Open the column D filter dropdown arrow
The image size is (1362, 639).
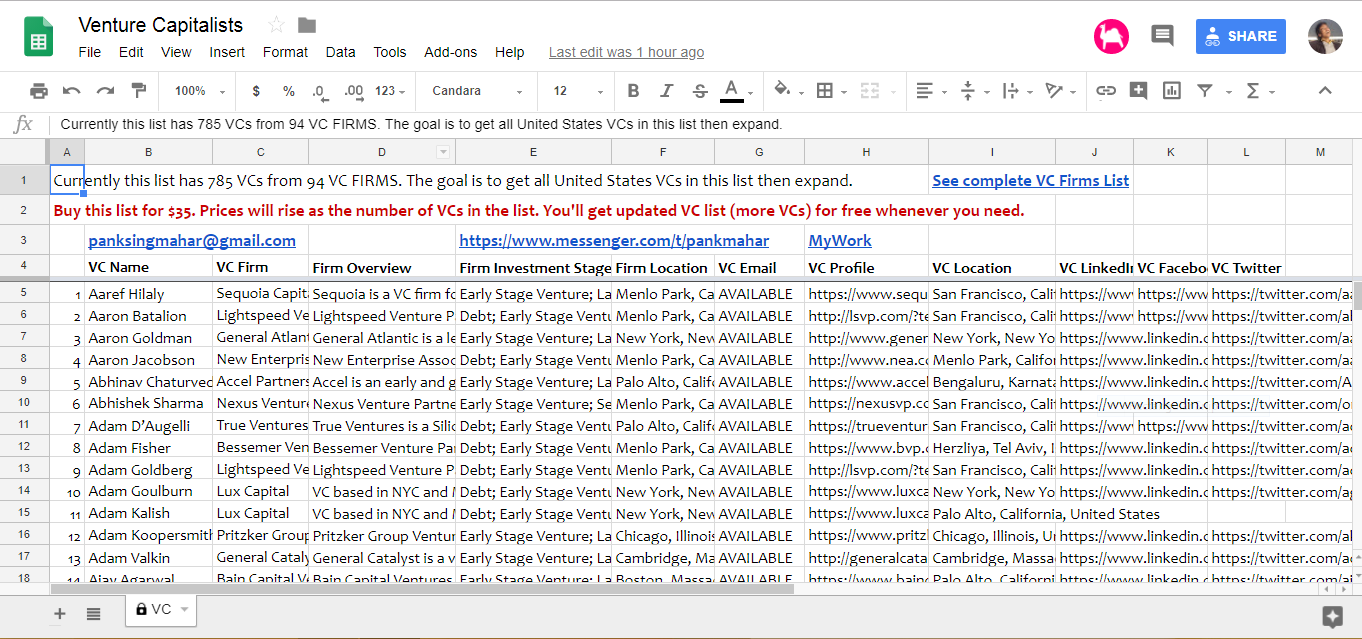pos(443,152)
